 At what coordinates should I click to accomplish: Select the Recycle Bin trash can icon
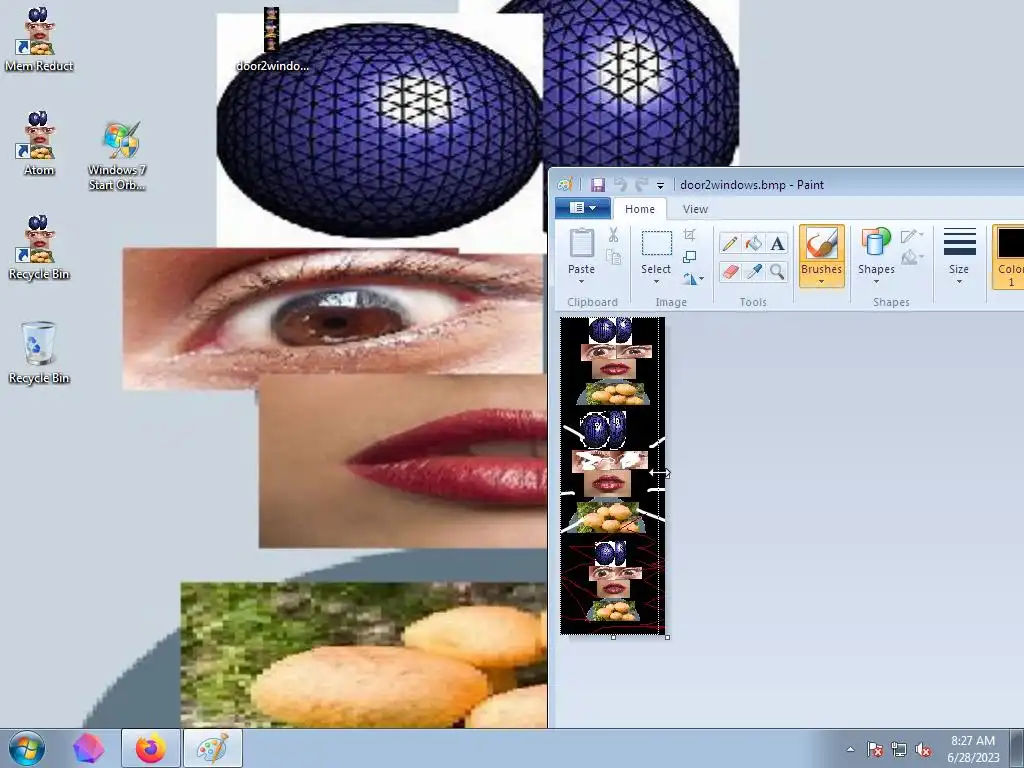(x=39, y=352)
